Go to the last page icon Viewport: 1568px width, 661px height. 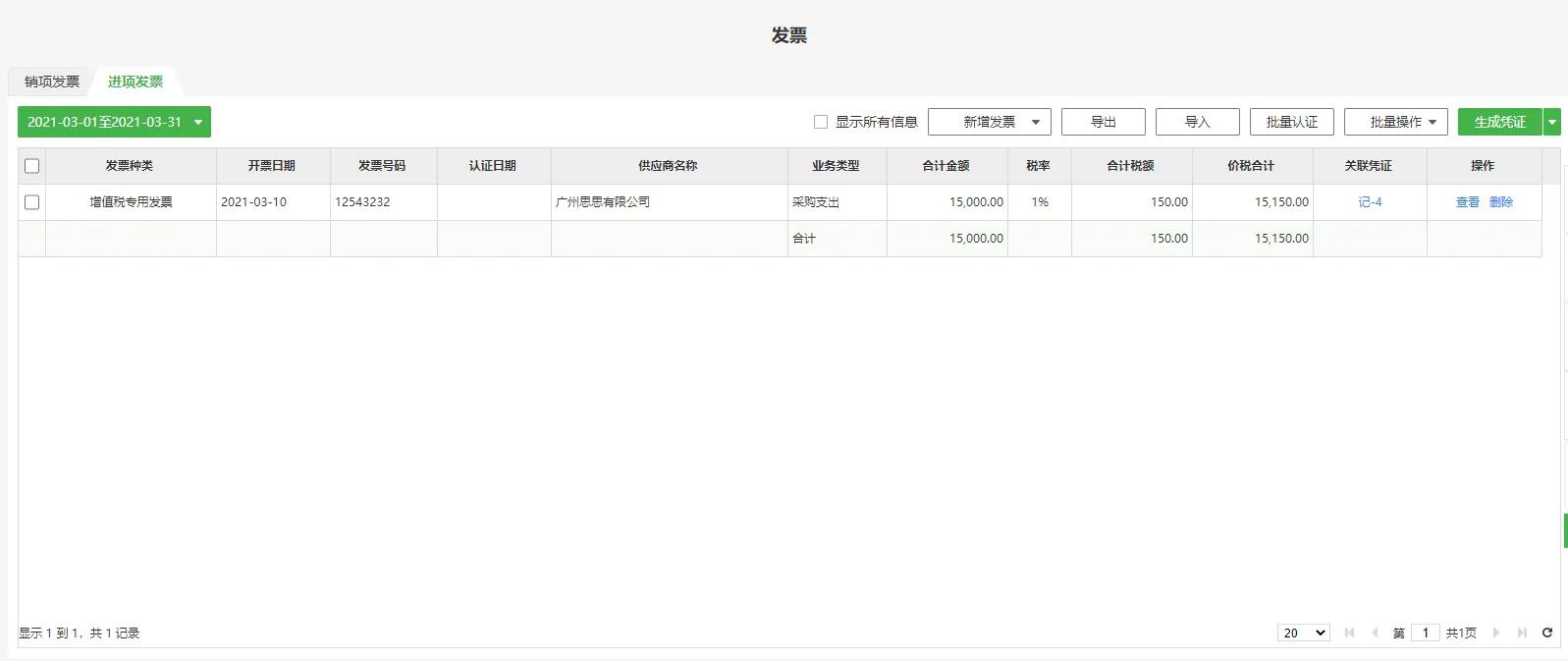point(1522,633)
